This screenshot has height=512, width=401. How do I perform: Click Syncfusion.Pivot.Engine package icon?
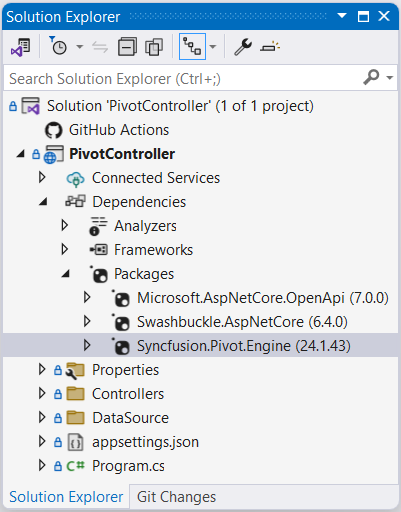pos(121,346)
